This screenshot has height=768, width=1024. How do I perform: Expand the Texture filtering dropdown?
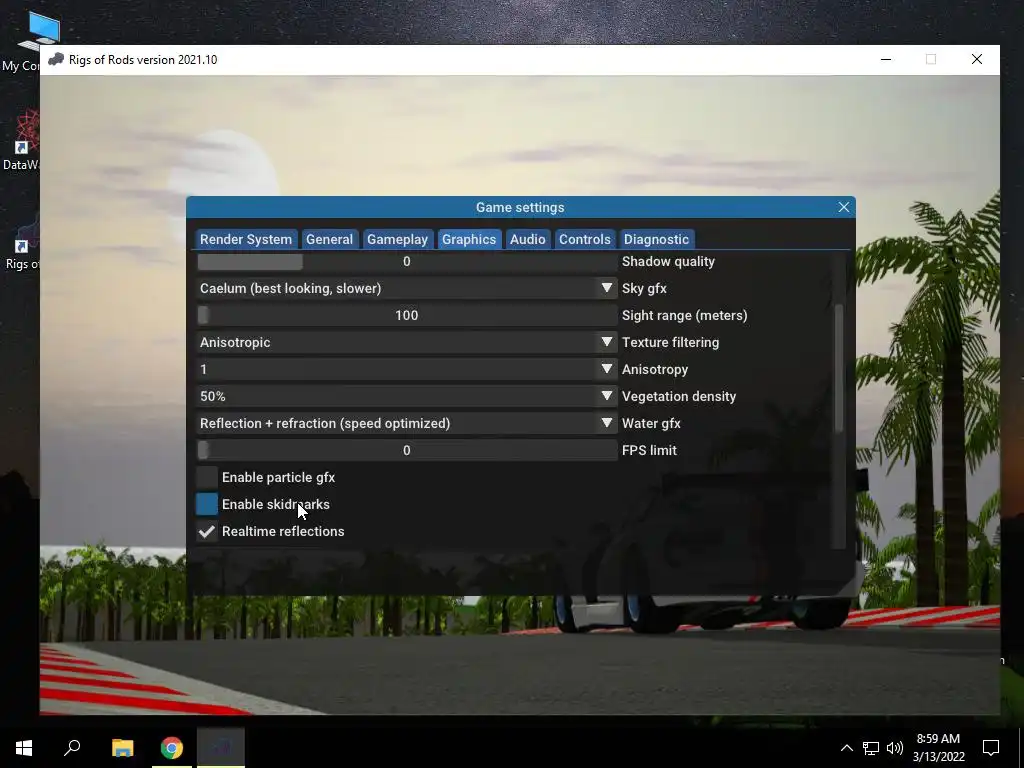tap(406, 342)
